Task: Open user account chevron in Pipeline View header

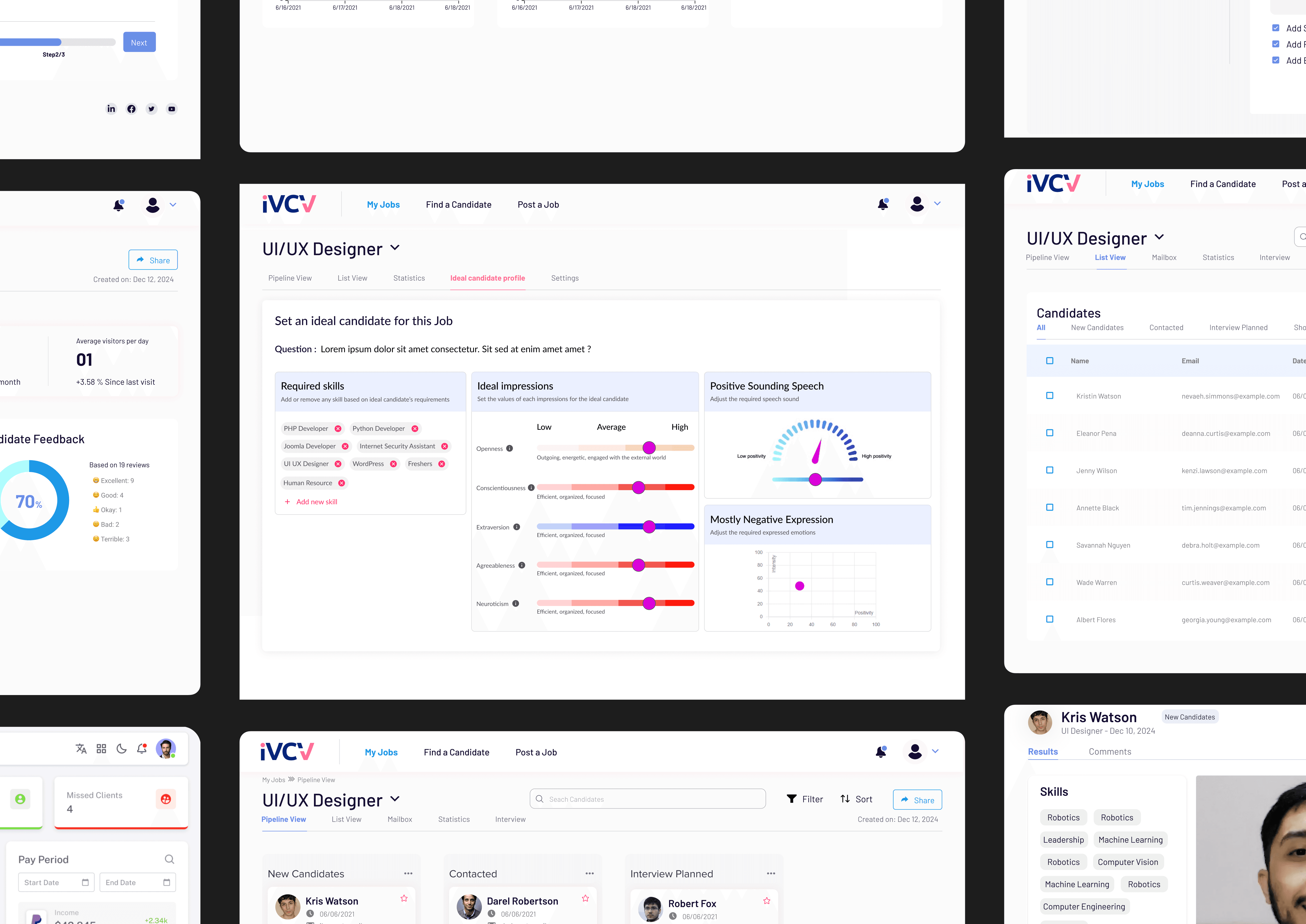Action: tap(935, 752)
